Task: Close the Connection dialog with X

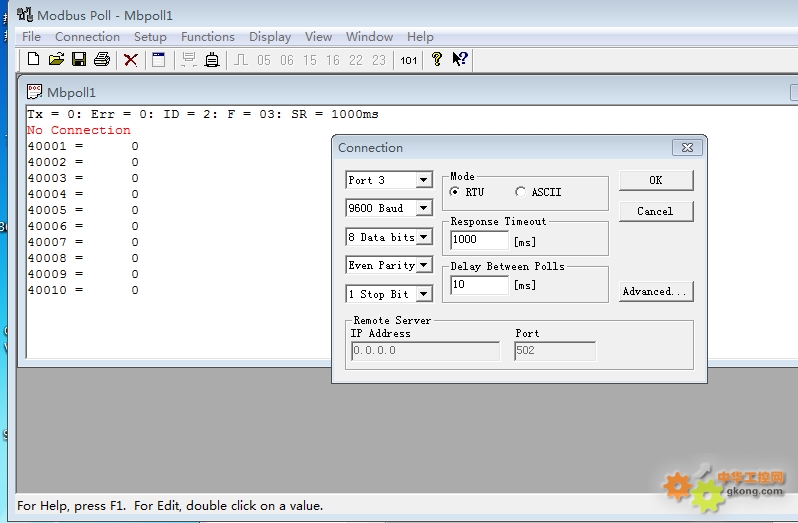Action: [687, 148]
